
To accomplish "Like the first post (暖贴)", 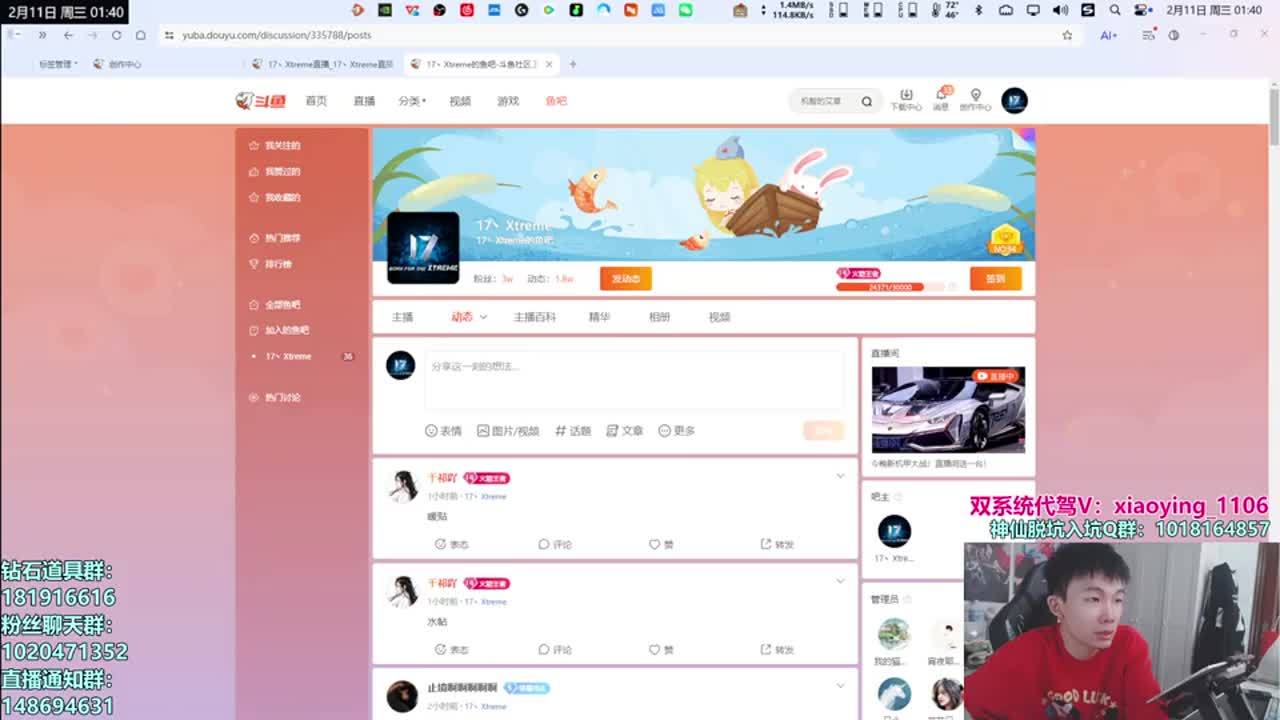I will pyautogui.click(x=655, y=545).
